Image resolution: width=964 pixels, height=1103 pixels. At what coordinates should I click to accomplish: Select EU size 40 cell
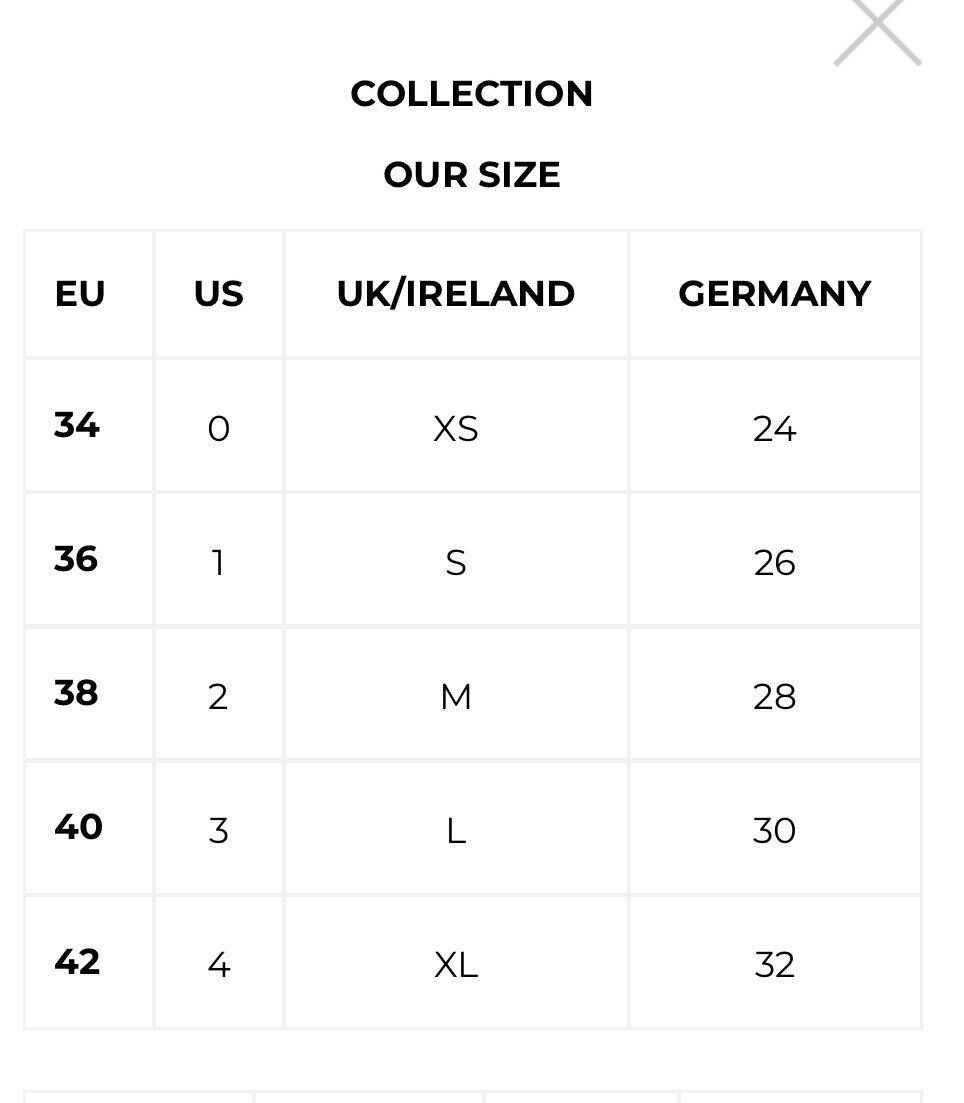point(89,827)
